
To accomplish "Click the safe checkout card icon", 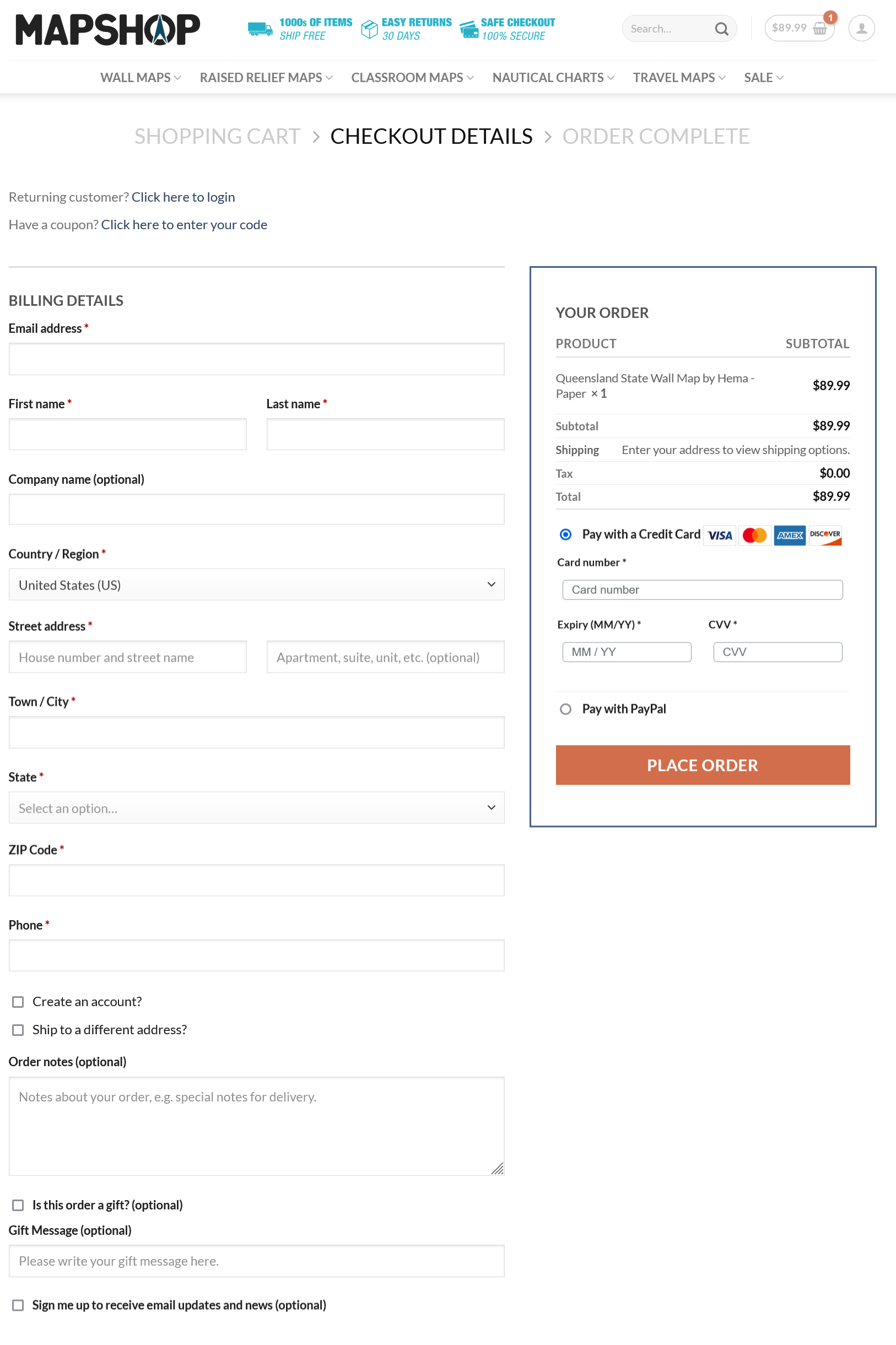I will 469,29.
